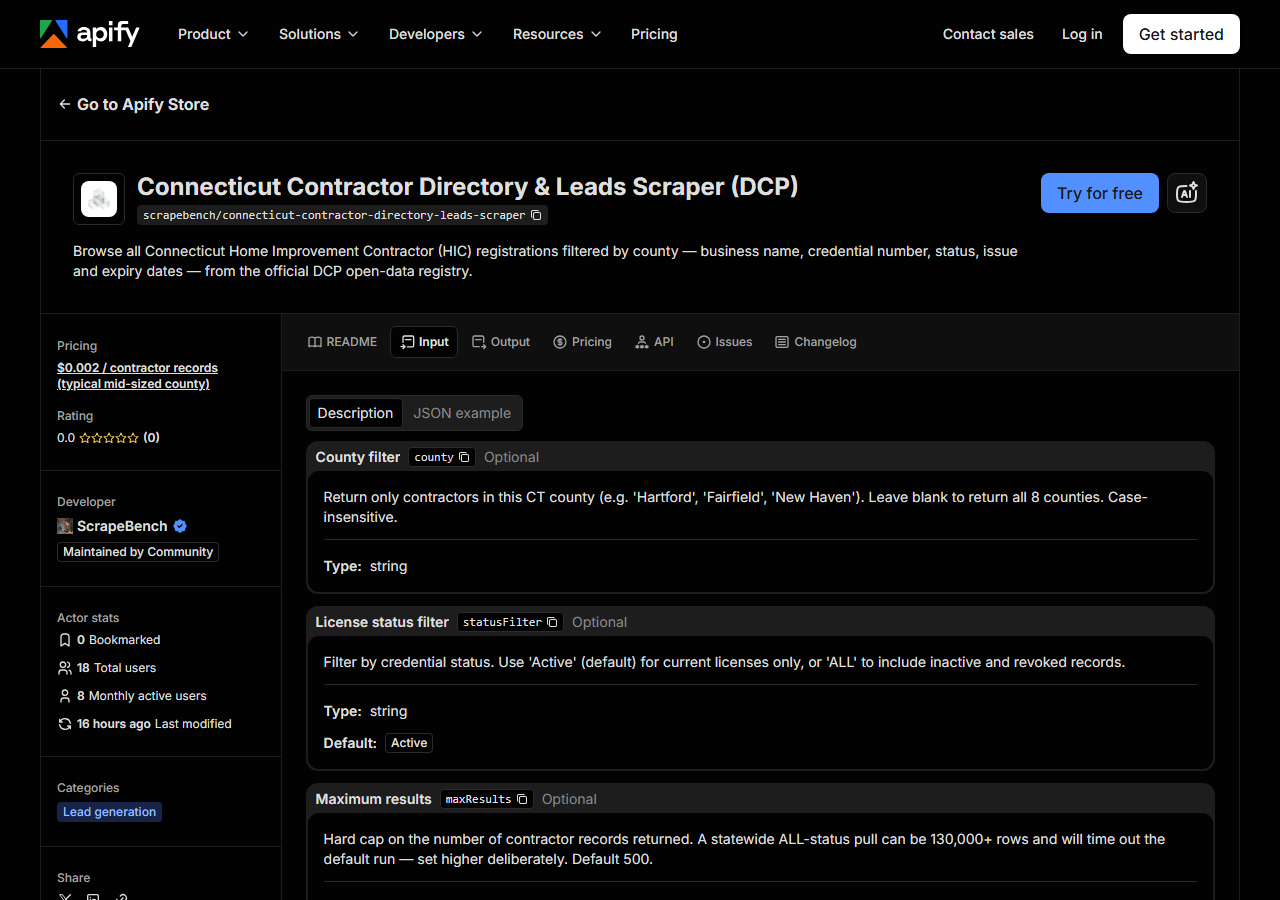1280x900 pixels.
Task: Copy the county field key
Action: (x=464, y=457)
